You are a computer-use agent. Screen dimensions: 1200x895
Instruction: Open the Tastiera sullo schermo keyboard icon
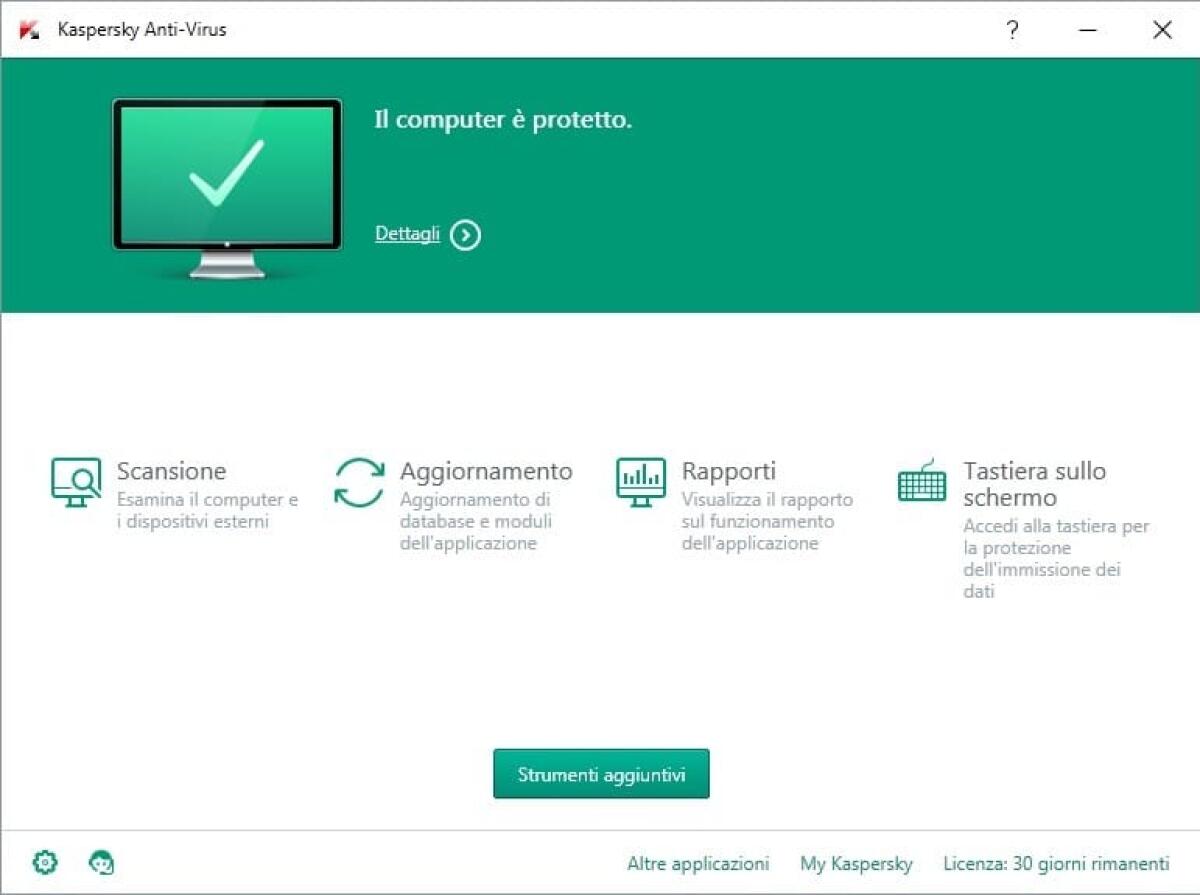(921, 483)
